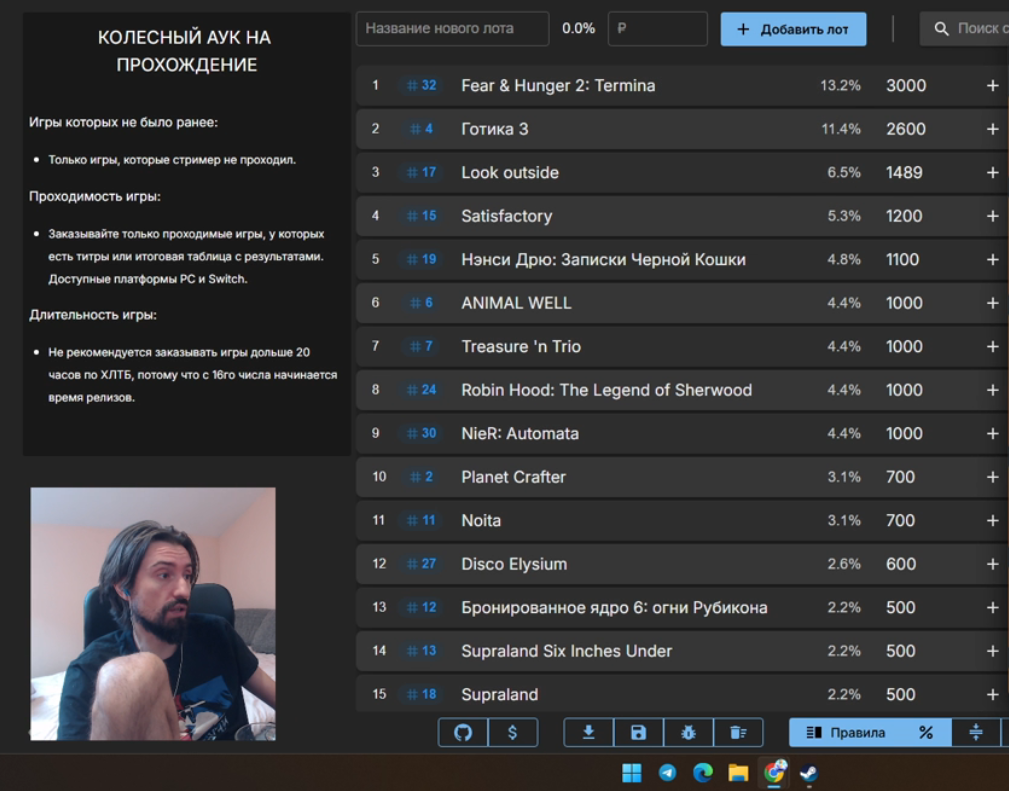The height and width of the screenshot is (791, 1009).
Task: Select the Treasure 'n Trio lot name
Action: coord(521,346)
